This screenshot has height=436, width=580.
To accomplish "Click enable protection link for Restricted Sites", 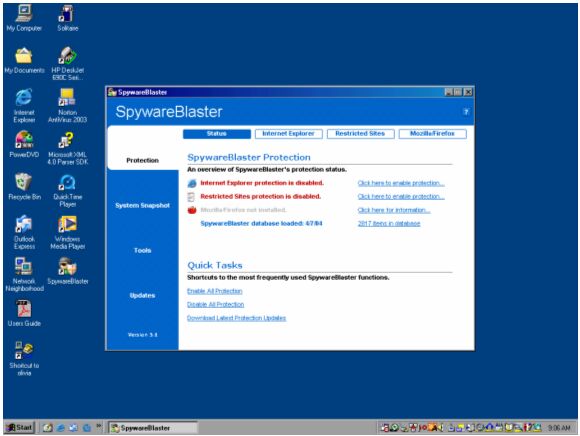I will click(401, 196).
